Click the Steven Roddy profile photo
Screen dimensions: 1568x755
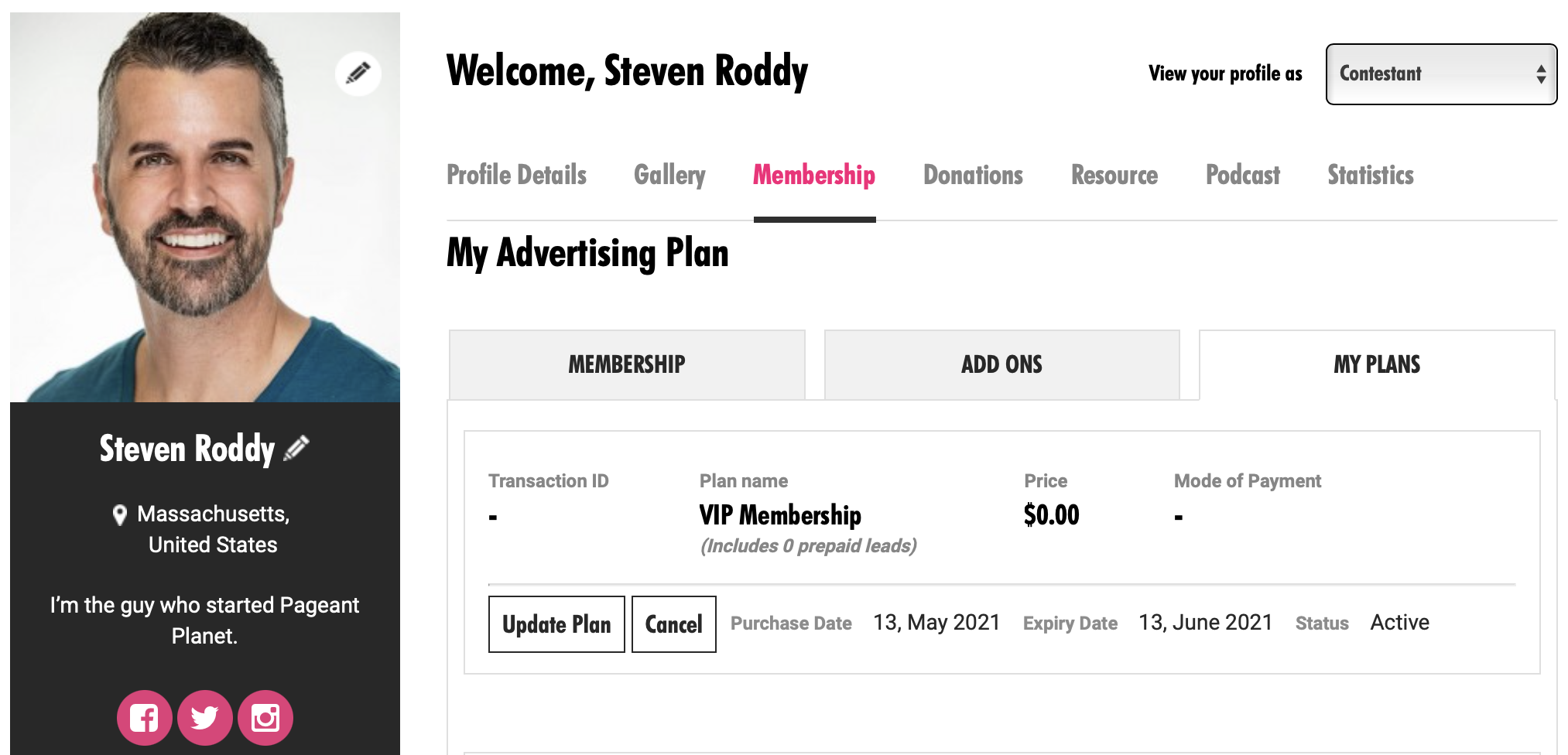204,207
